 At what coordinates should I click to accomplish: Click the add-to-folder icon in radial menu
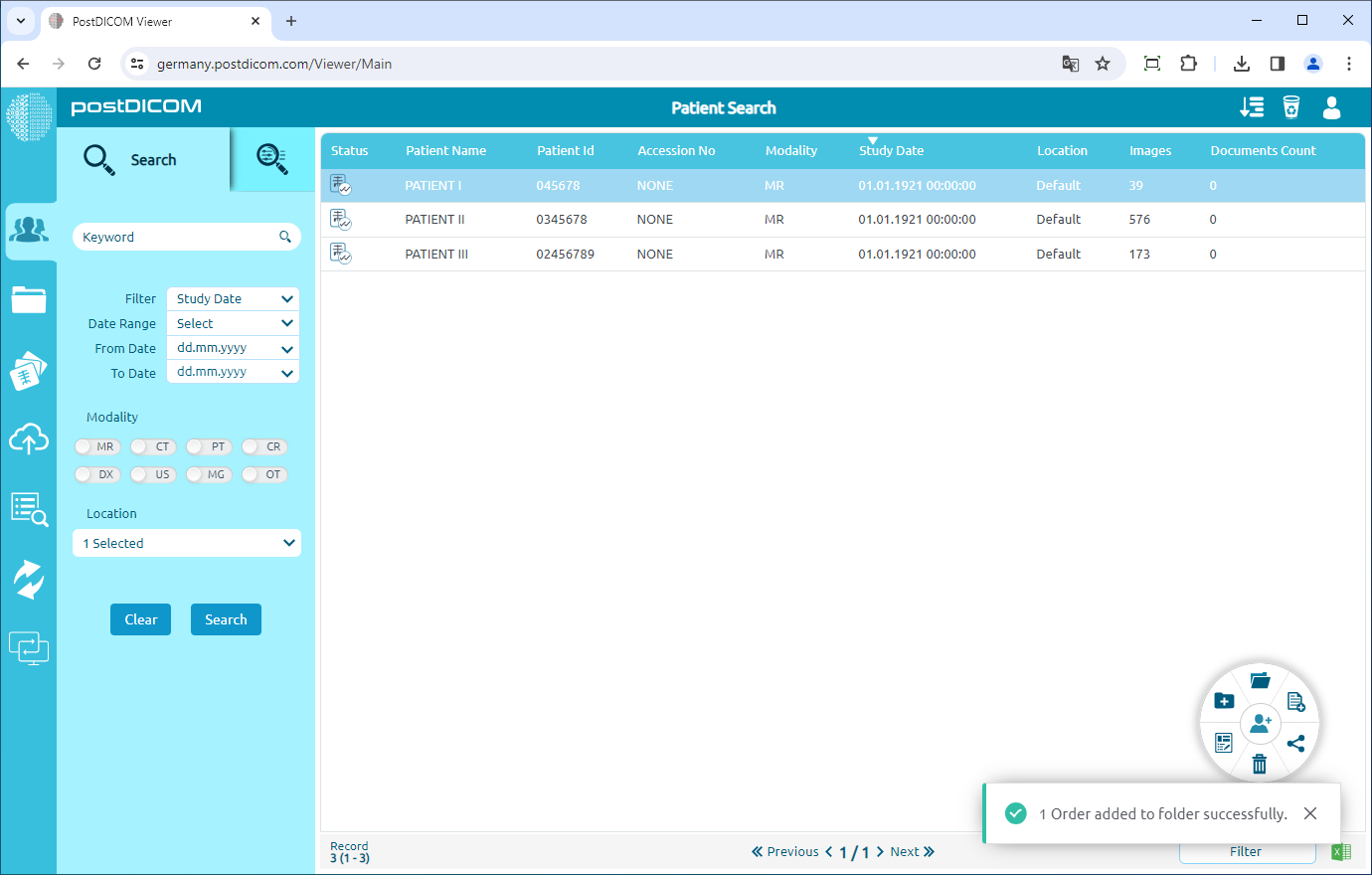[x=1224, y=700]
